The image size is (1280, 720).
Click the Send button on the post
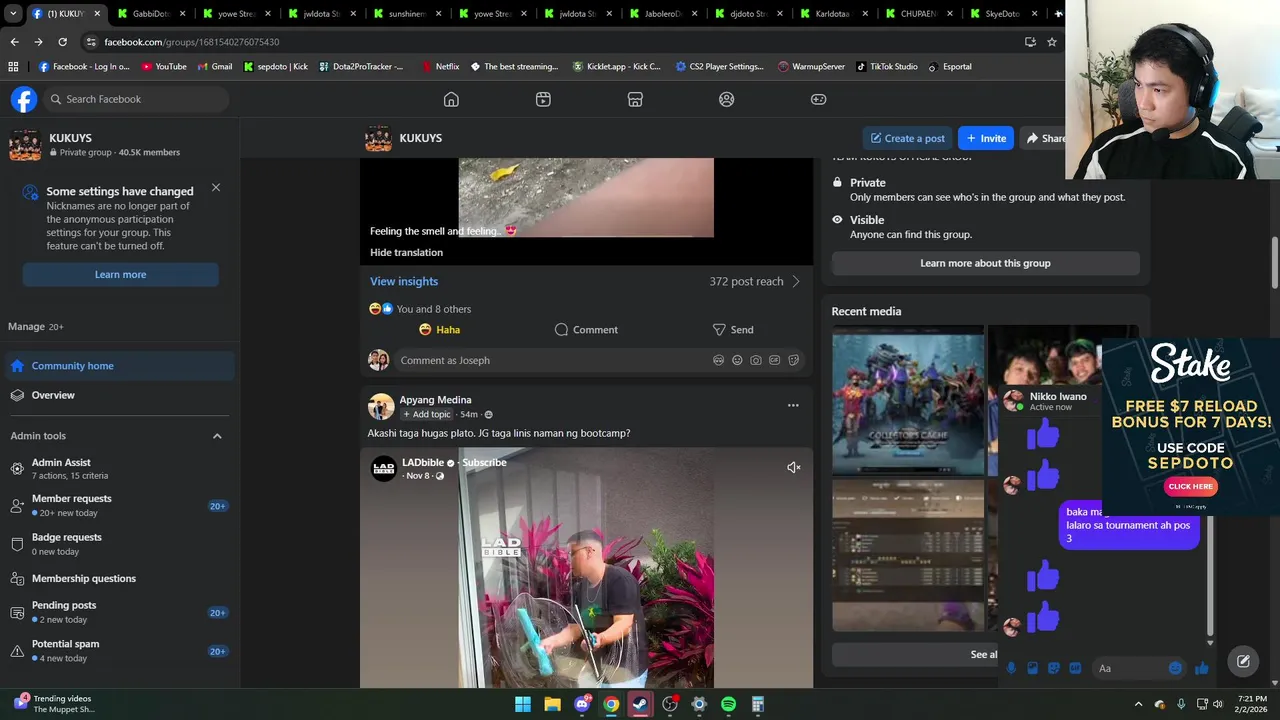pos(733,329)
